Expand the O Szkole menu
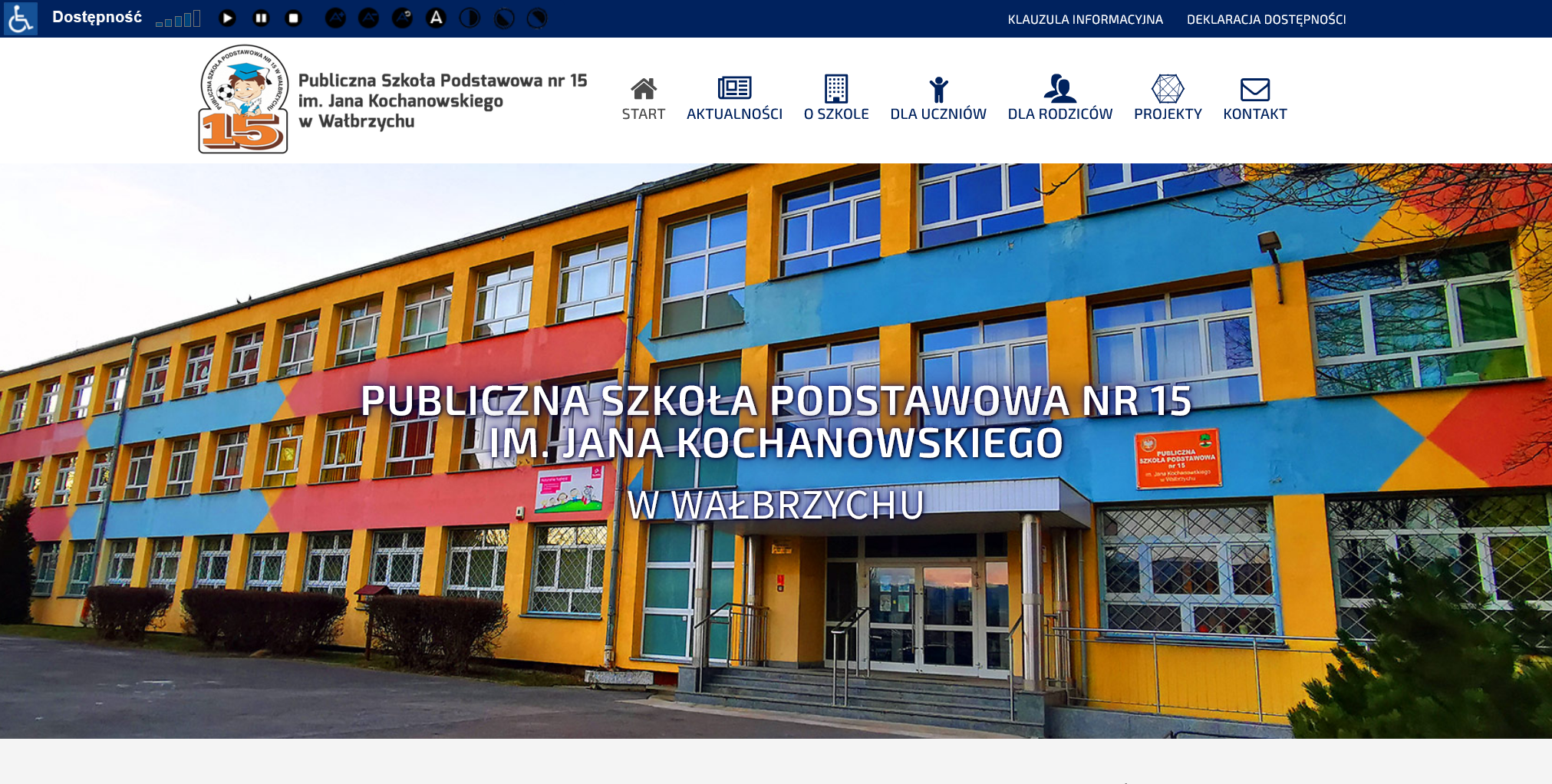The width and height of the screenshot is (1552, 784). click(835, 100)
